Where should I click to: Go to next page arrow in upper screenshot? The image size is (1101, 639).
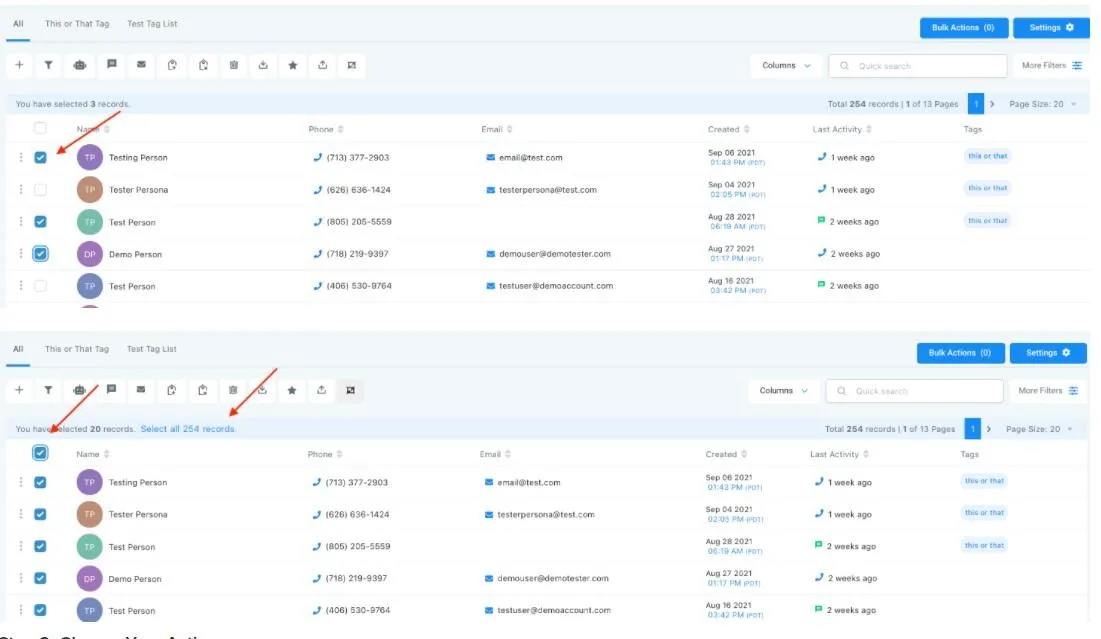tap(992, 104)
